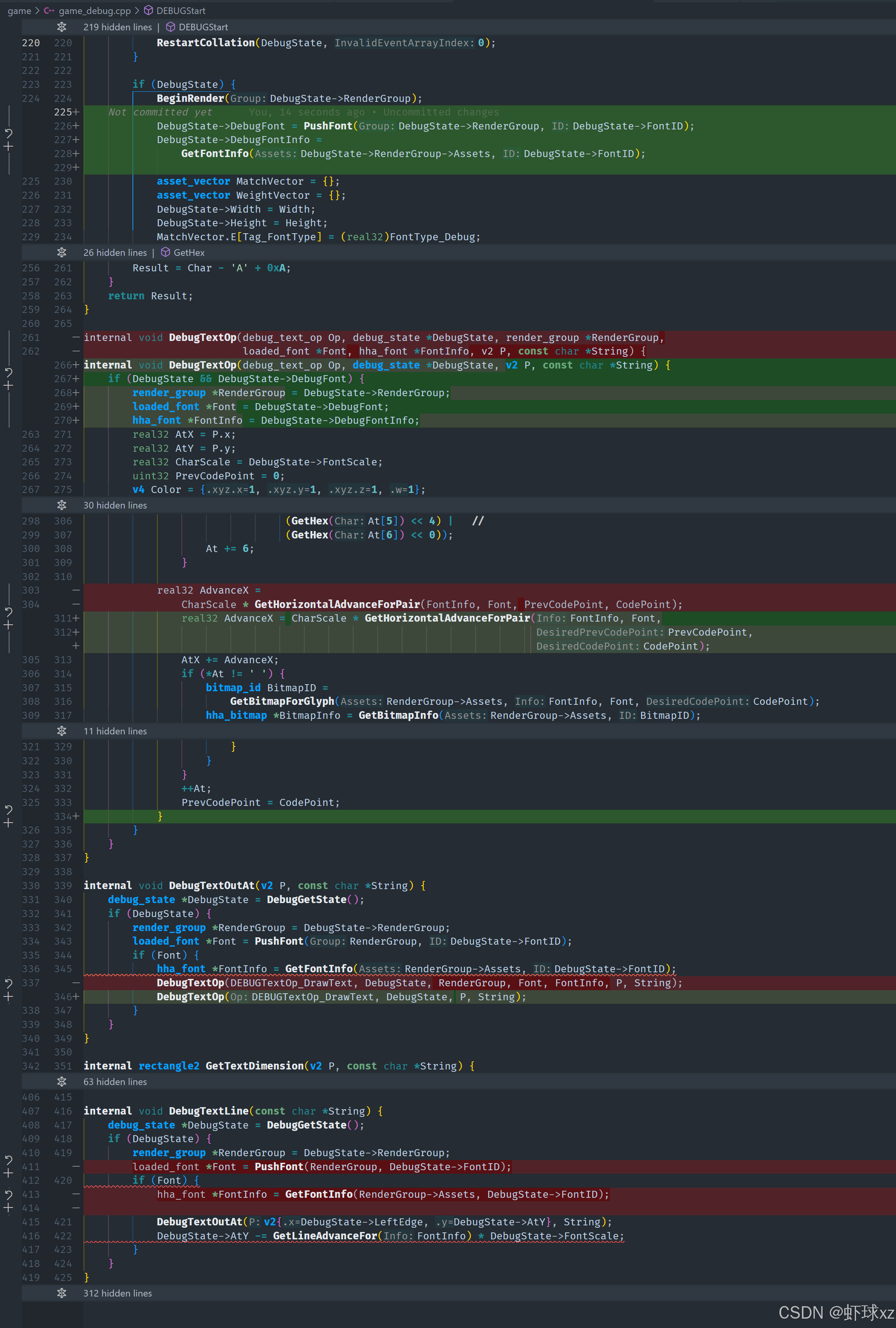Click the 'Not committed yet' blame annotation

tap(160, 112)
